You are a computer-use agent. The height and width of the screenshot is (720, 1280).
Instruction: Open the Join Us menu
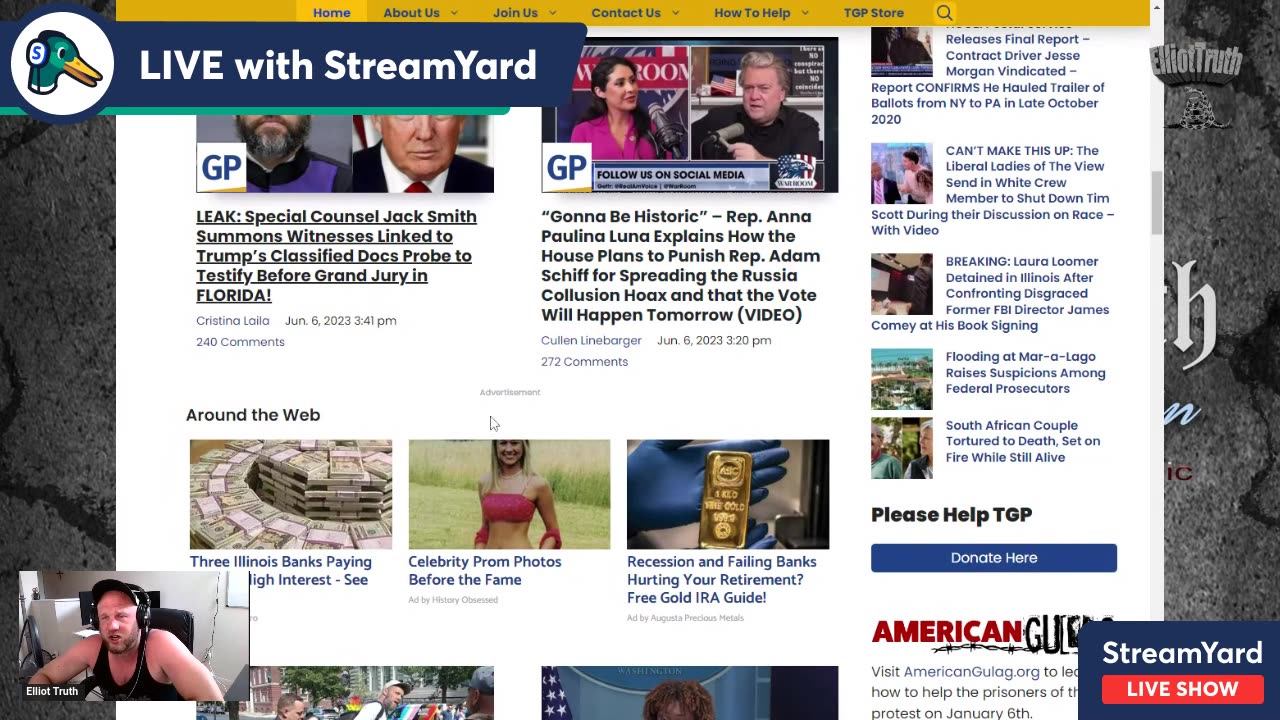[515, 13]
